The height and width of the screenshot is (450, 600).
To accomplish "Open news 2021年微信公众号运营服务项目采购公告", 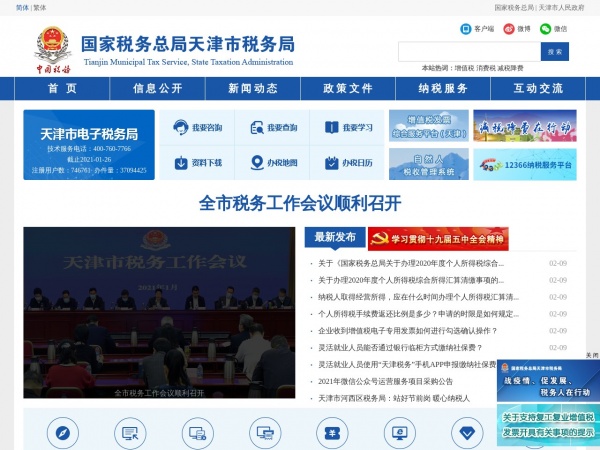I will [x=385, y=381].
